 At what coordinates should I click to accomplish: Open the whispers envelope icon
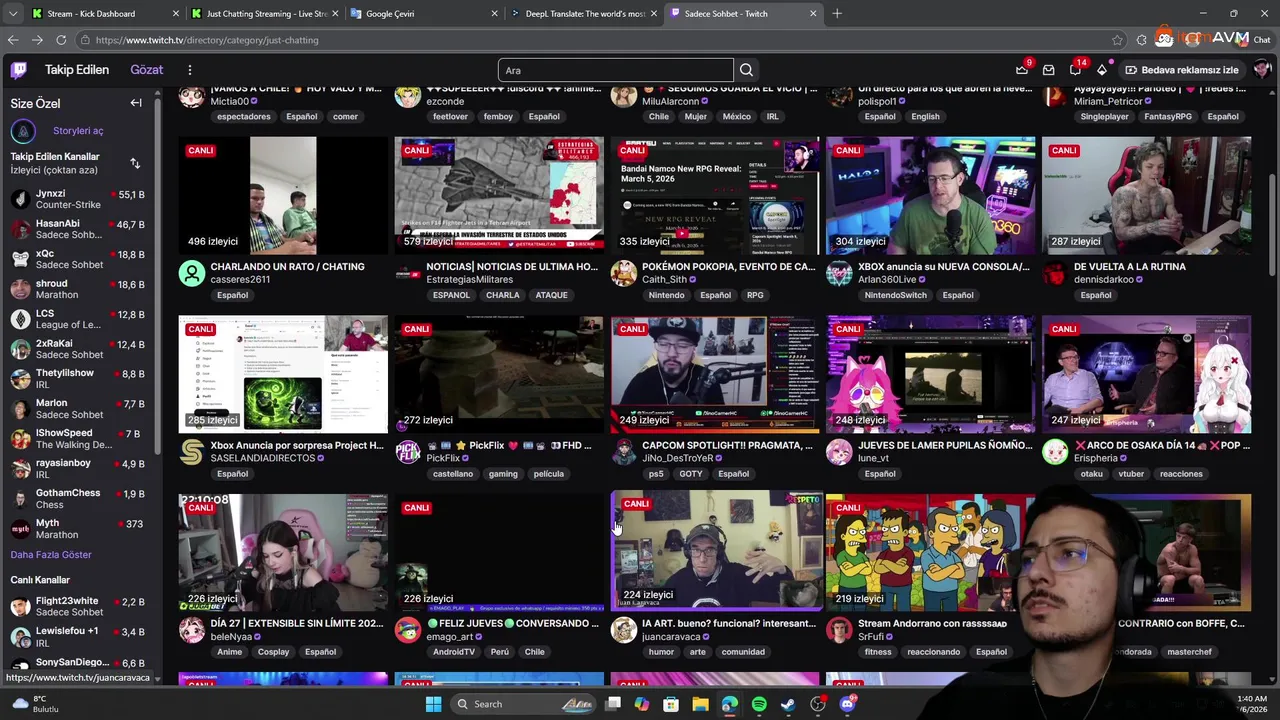pyautogui.click(x=1049, y=70)
